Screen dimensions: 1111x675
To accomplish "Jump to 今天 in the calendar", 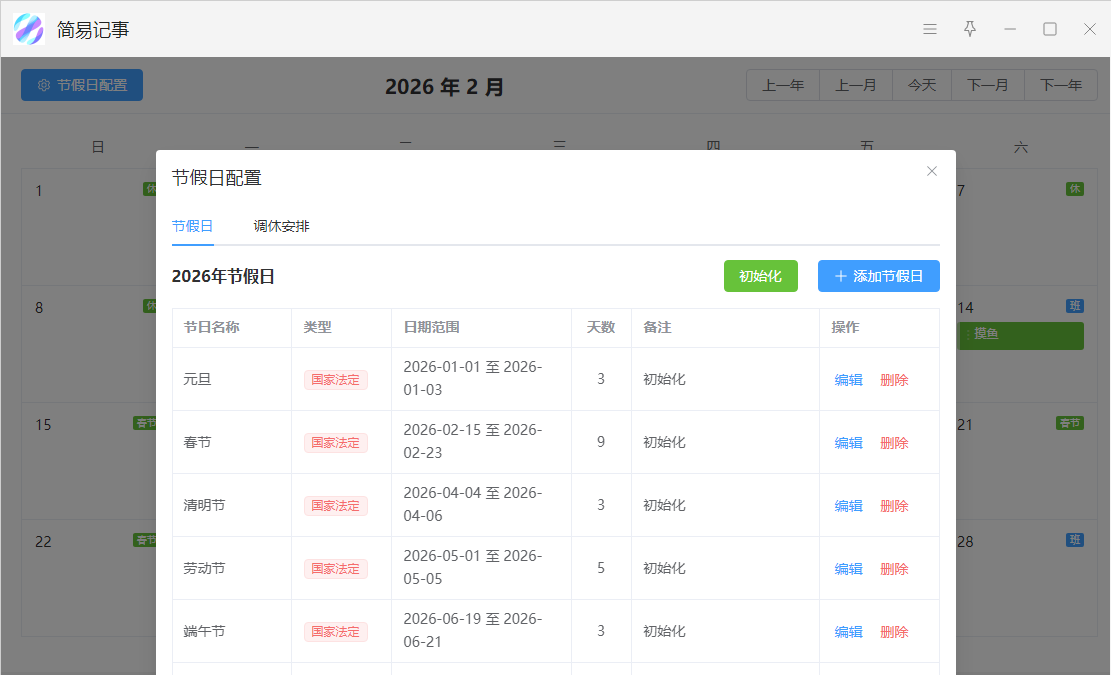I will point(921,86).
